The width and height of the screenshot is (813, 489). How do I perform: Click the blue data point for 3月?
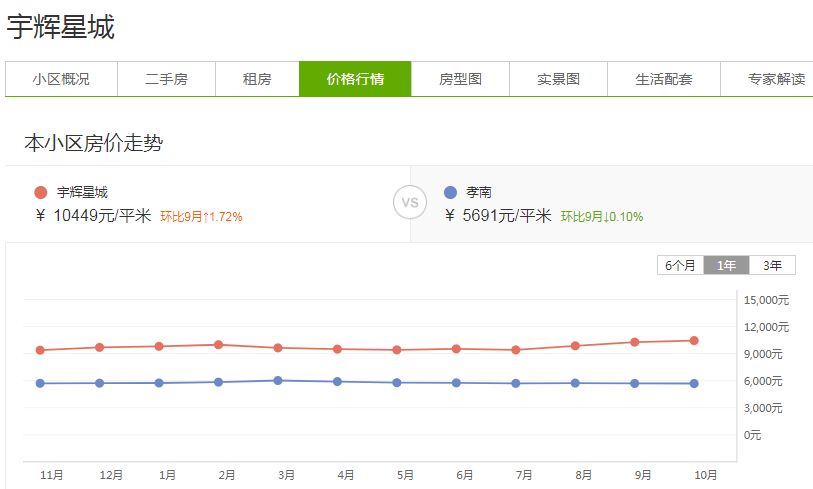tap(278, 380)
